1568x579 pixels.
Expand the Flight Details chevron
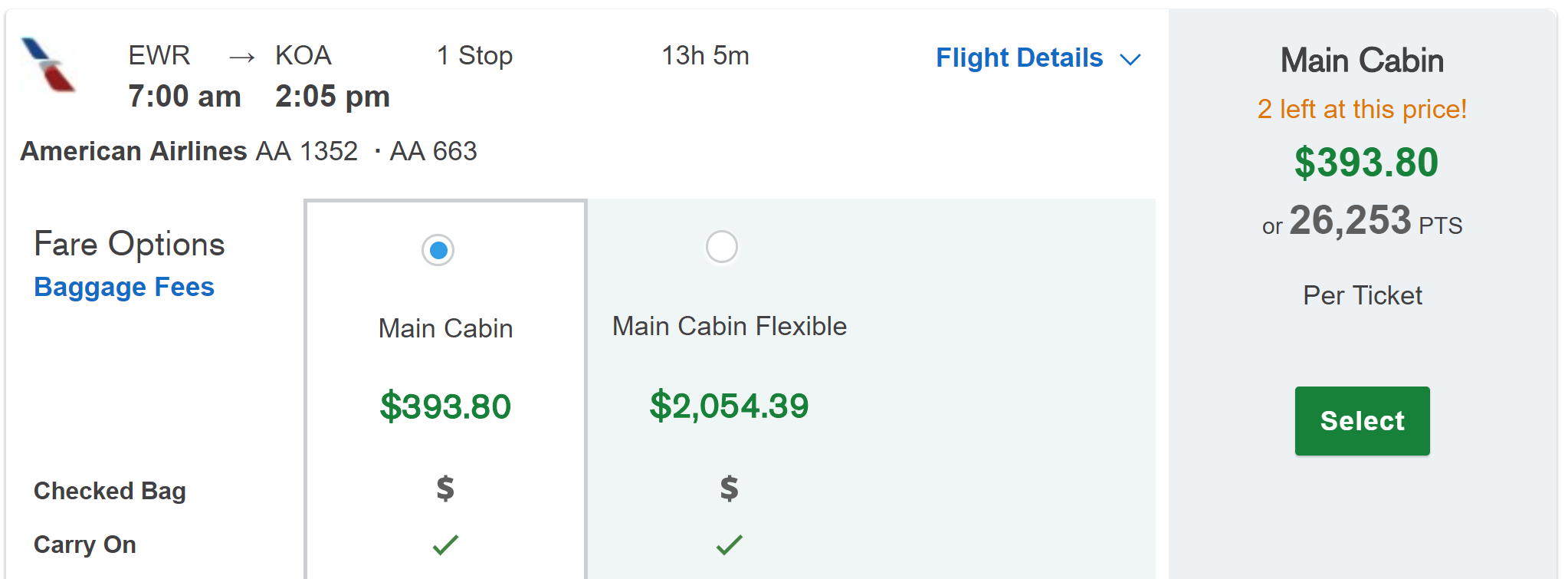1130,59
